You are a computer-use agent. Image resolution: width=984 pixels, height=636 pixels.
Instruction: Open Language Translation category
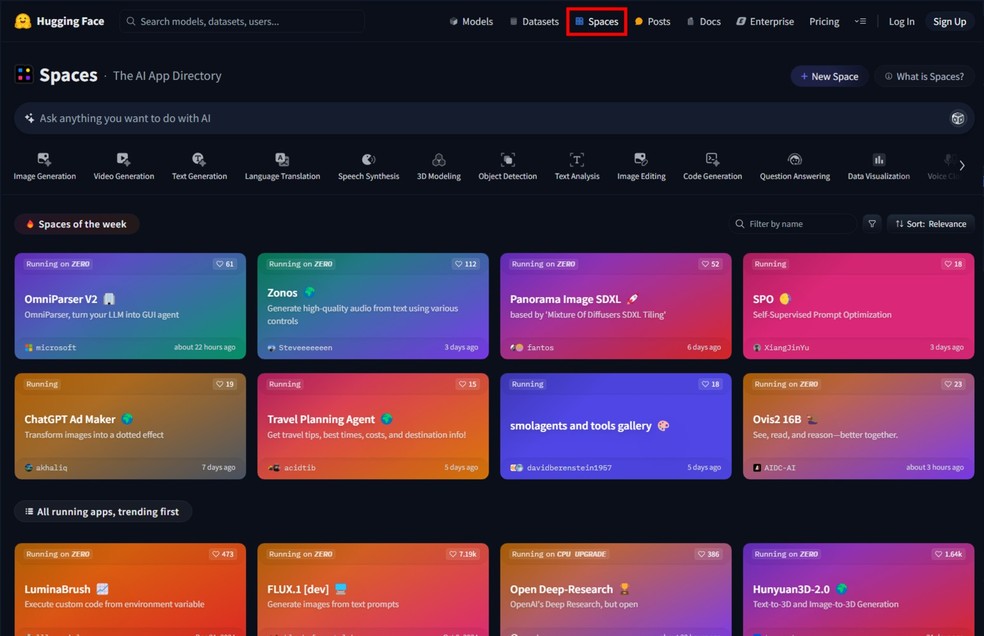pos(282,166)
